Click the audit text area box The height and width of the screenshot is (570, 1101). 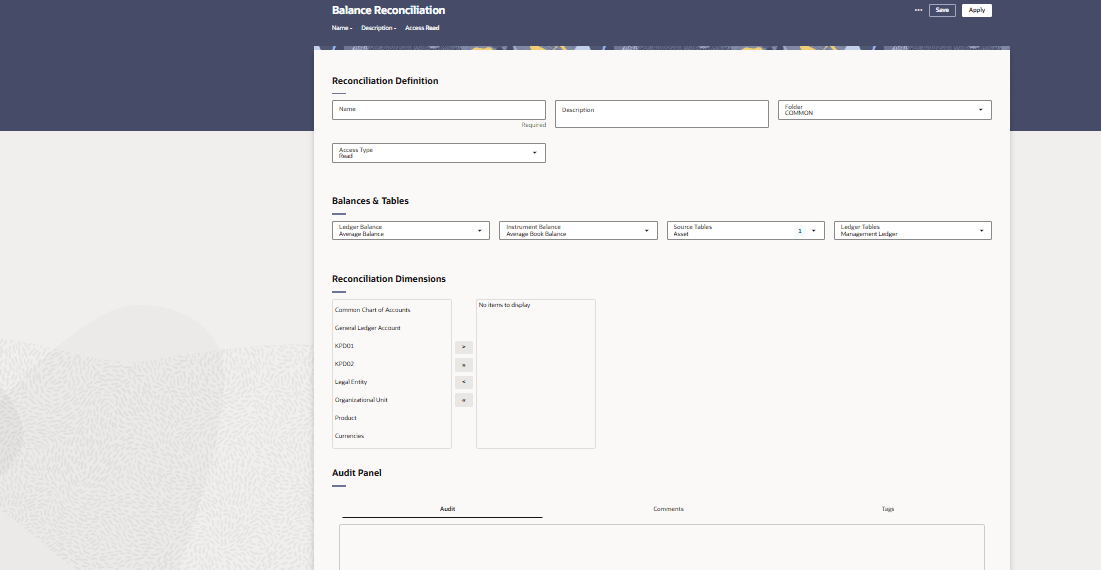click(x=661, y=547)
